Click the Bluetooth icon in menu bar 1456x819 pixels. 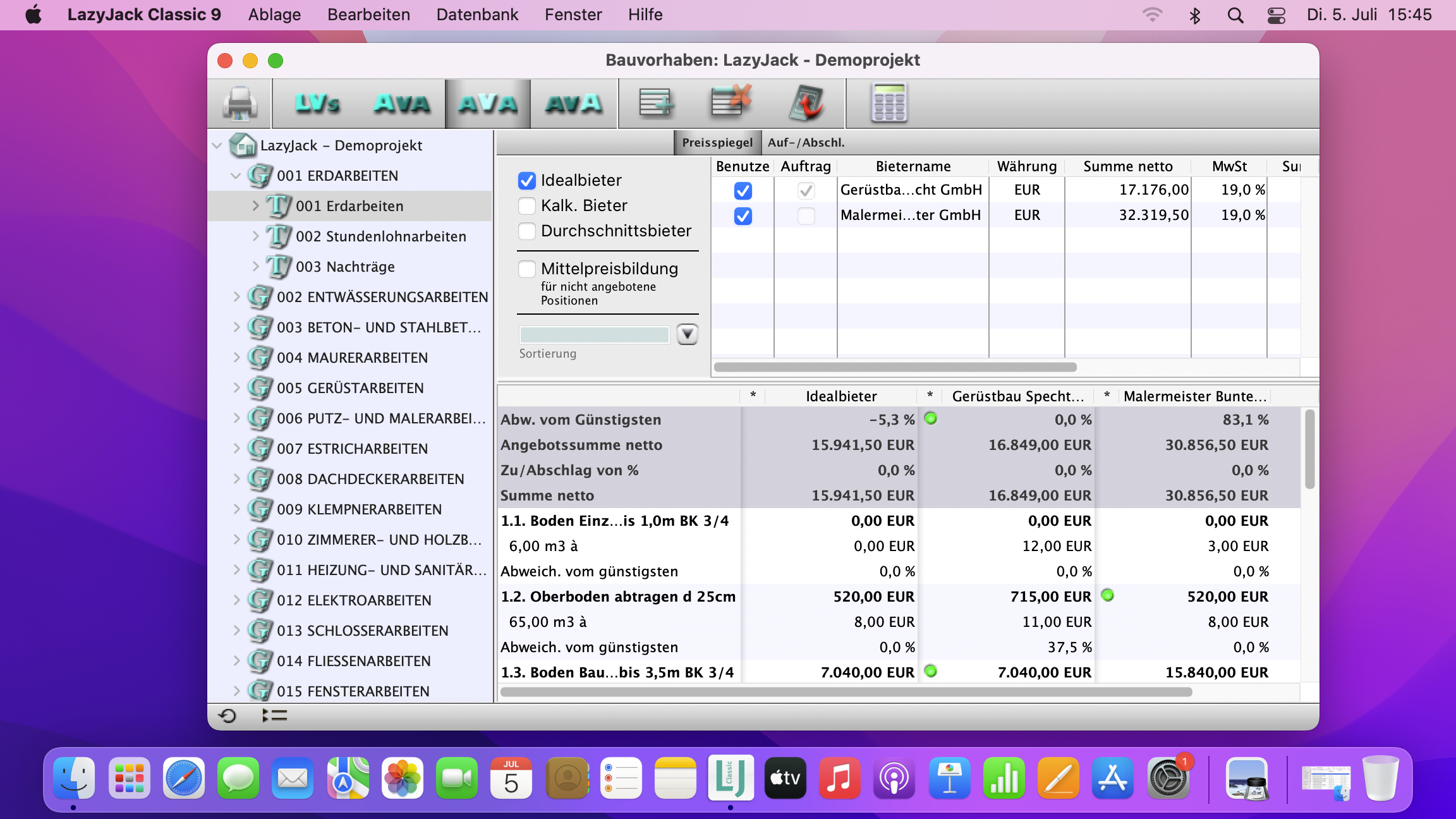tap(1194, 15)
